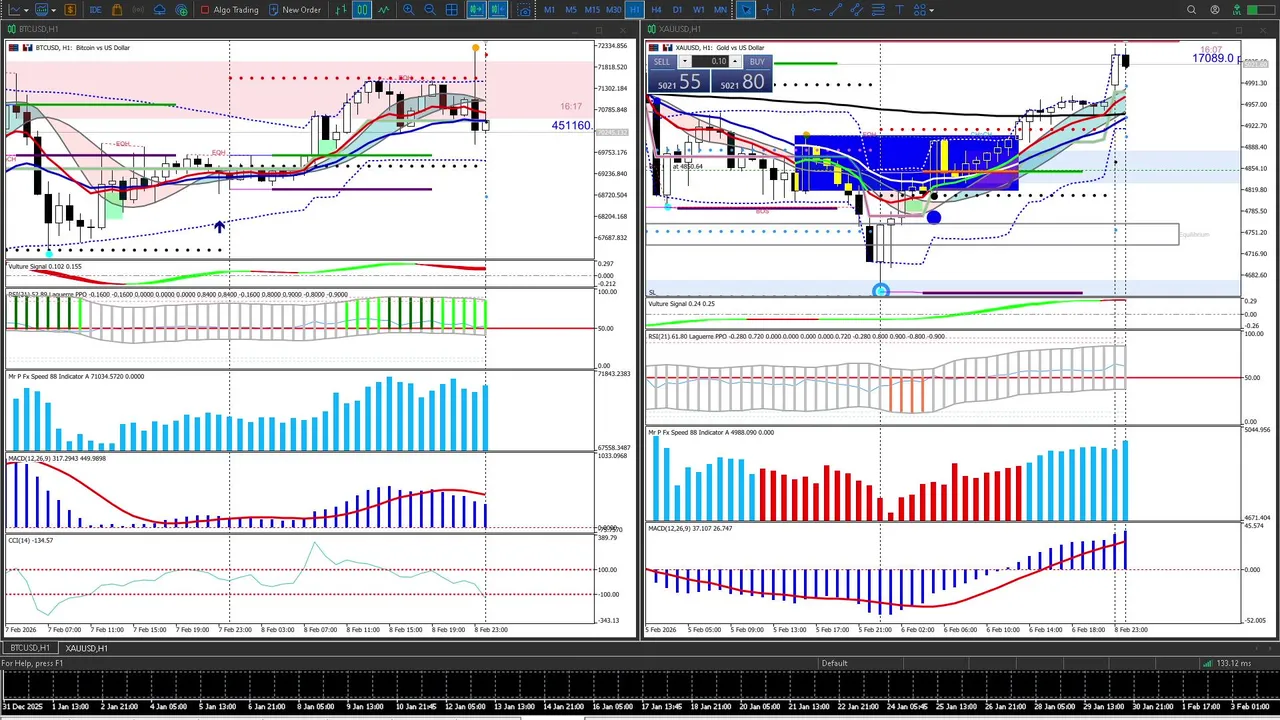This screenshot has width=1280, height=720.
Task: Zoom in on the chart
Action: (x=409, y=10)
